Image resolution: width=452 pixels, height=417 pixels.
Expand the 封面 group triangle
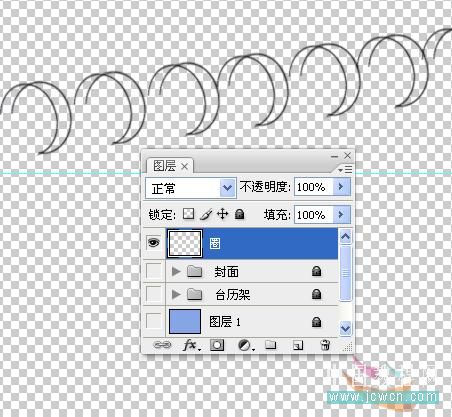click(x=176, y=271)
